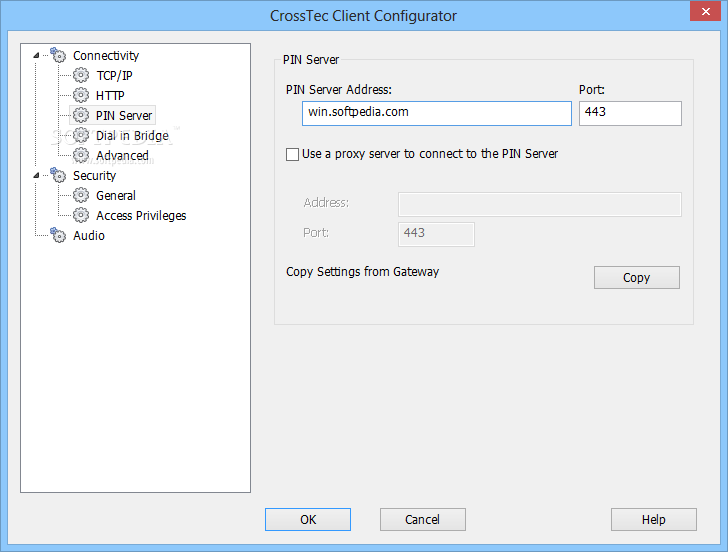This screenshot has height=552, width=728.
Task: Click the Cancel button
Action: pyautogui.click(x=422, y=519)
